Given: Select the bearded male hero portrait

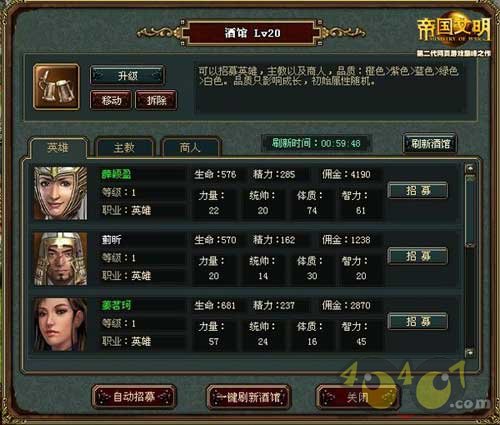Looking at the screenshot, I should (60, 259).
